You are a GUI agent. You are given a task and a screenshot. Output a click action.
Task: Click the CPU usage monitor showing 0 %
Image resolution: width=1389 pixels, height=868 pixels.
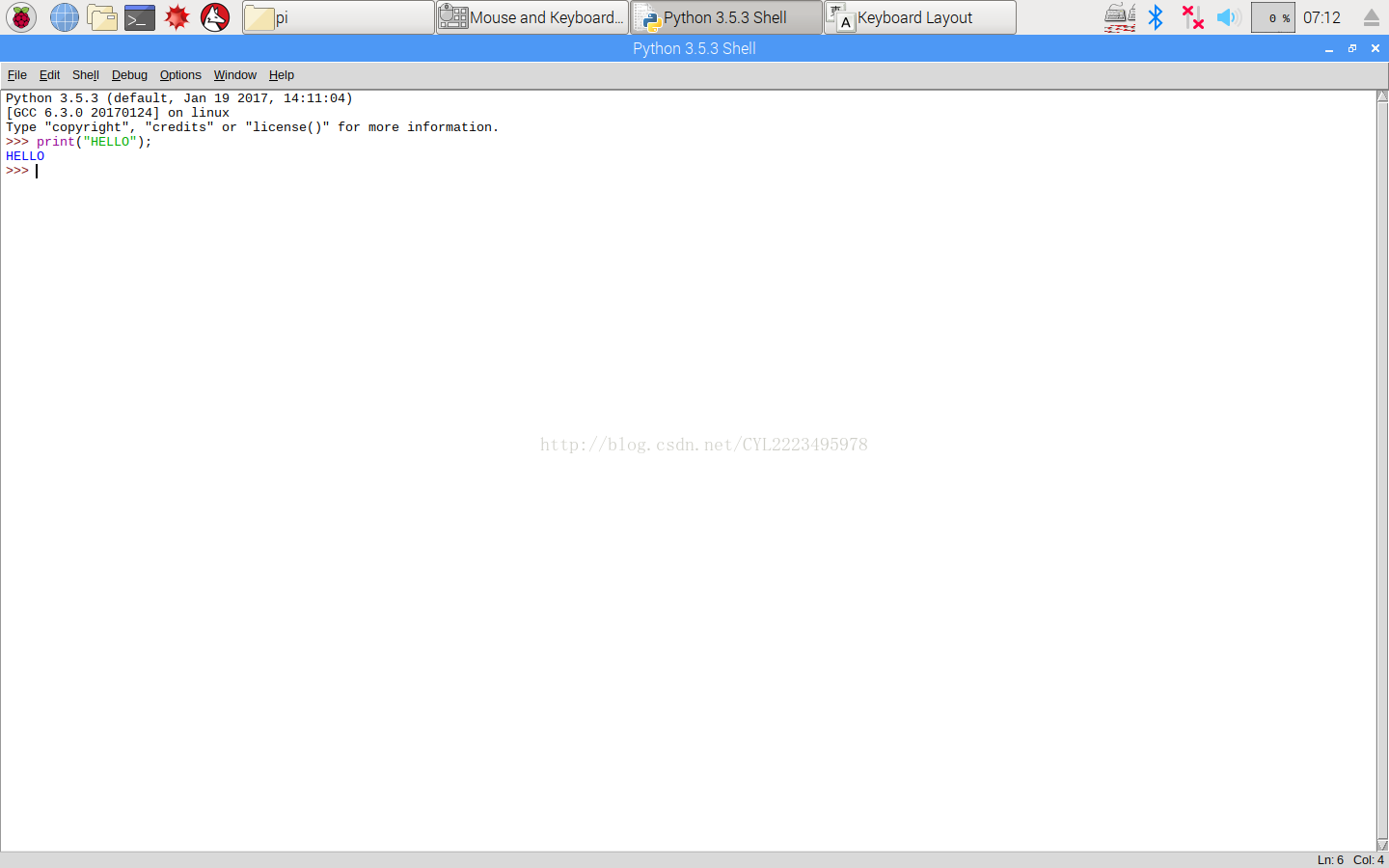[1273, 17]
